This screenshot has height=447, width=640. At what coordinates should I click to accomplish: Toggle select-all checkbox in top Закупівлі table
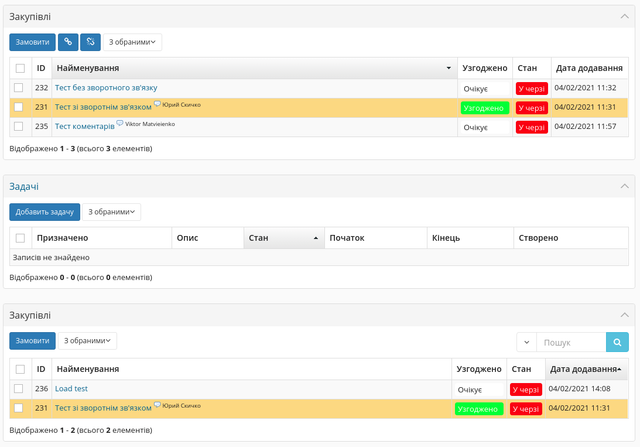tap(20, 68)
